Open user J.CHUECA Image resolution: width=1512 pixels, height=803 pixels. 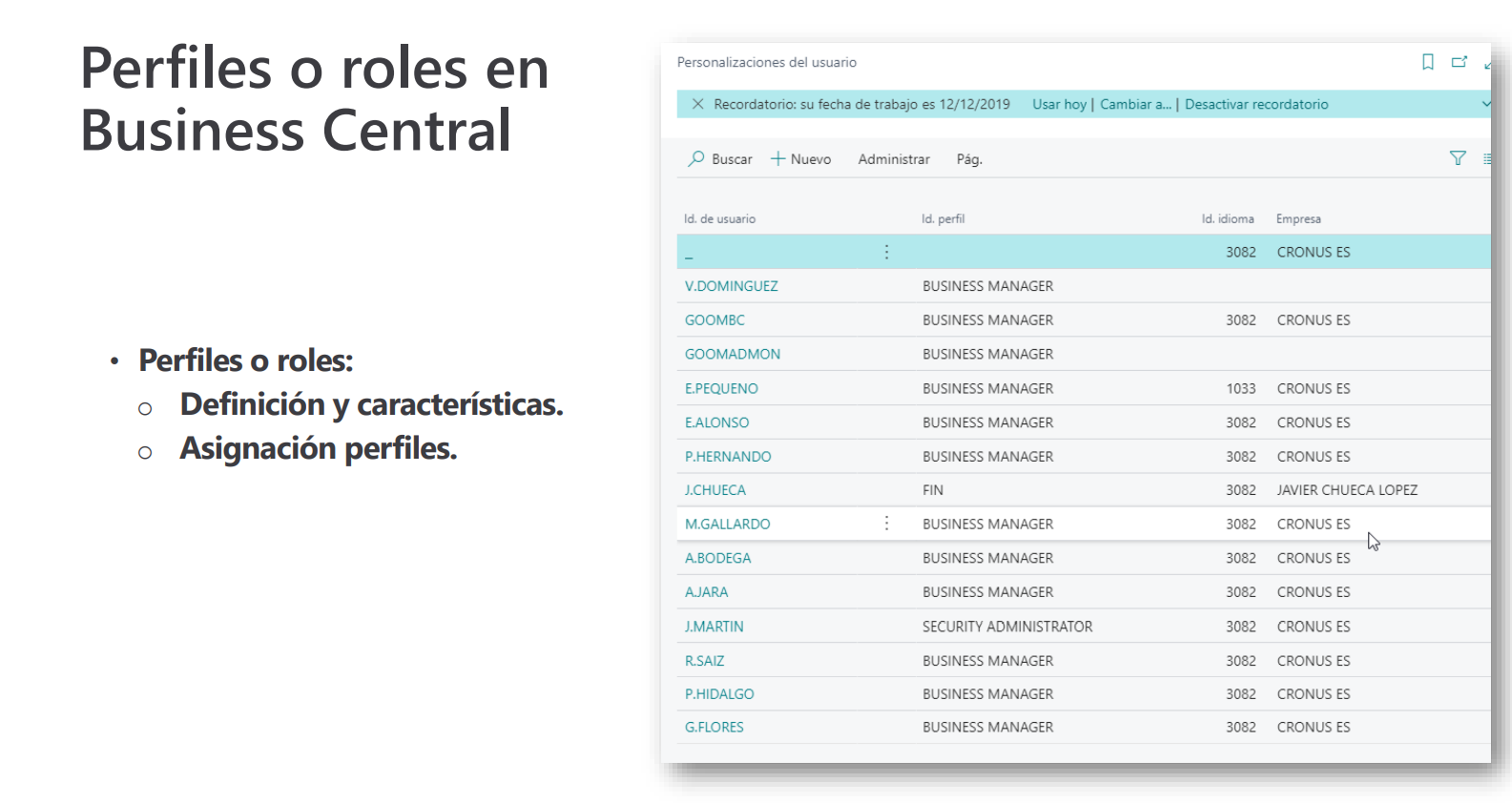[x=715, y=490]
